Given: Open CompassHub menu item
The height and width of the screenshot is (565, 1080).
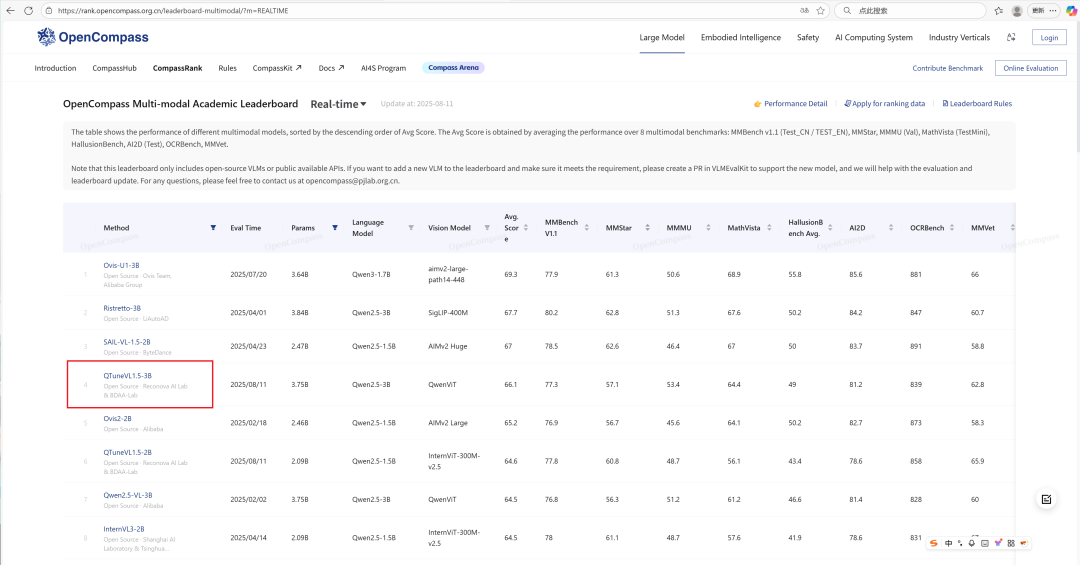Looking at the screenshot, I should pos(114,68).
